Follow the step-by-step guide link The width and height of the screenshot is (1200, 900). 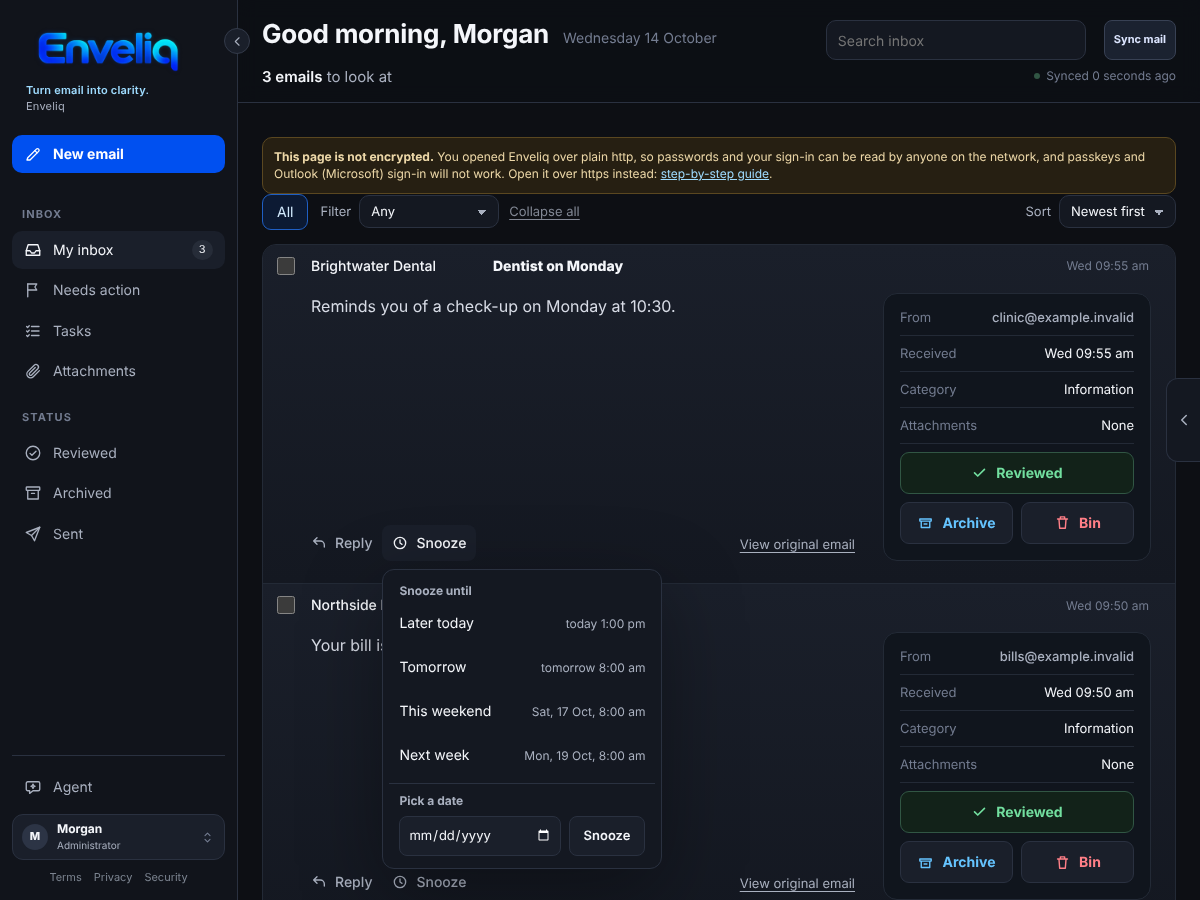(715, 173)
